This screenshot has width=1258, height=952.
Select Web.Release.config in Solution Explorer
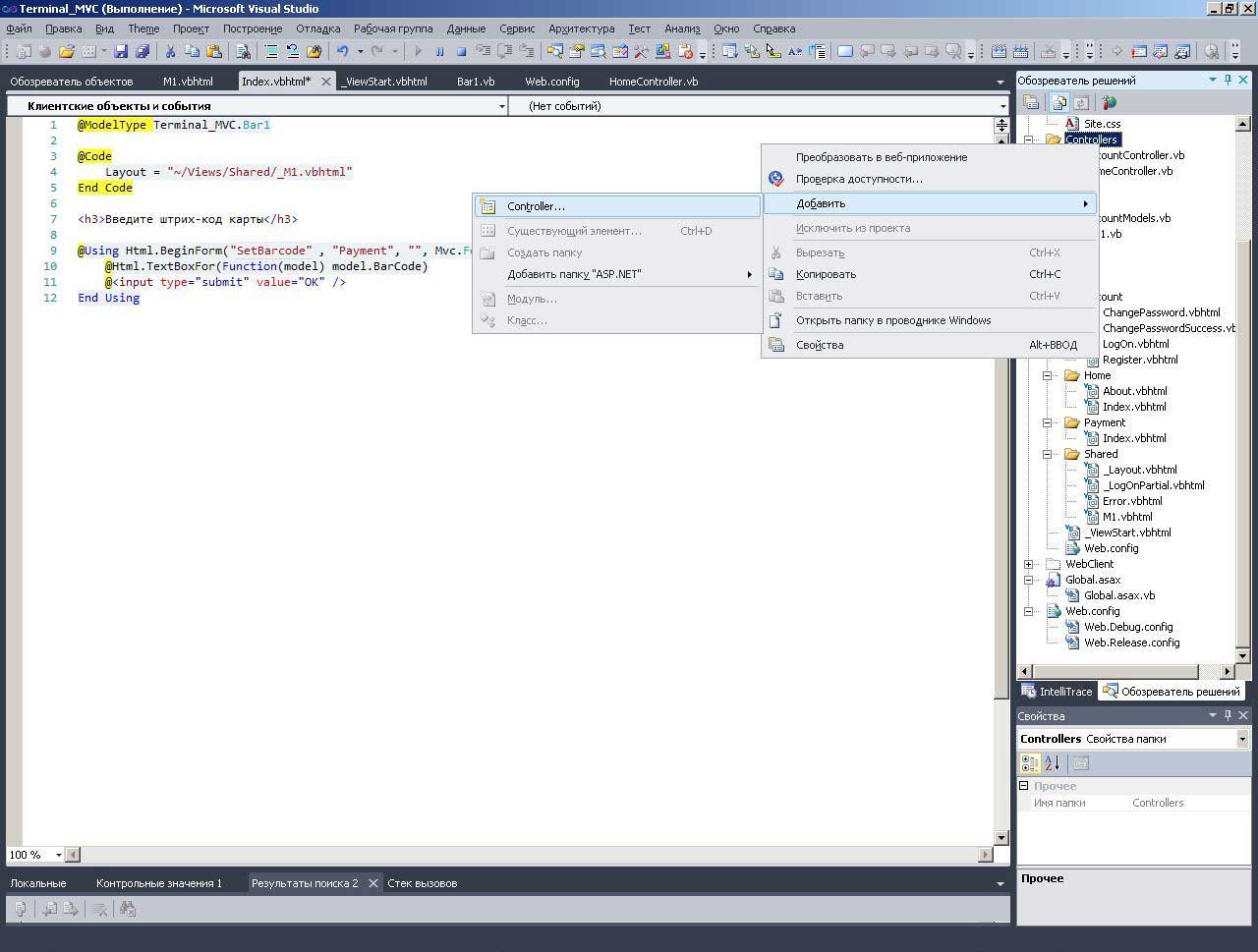point(1131,643)
